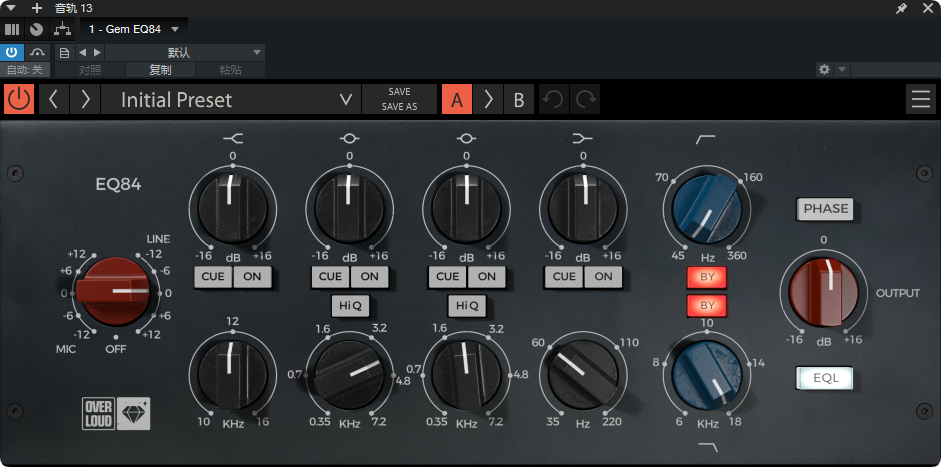The height and width of the screenshot is (467, 941).
Task: Toggle Hi Q on the second mid band
Action: (x=467, y=306)
